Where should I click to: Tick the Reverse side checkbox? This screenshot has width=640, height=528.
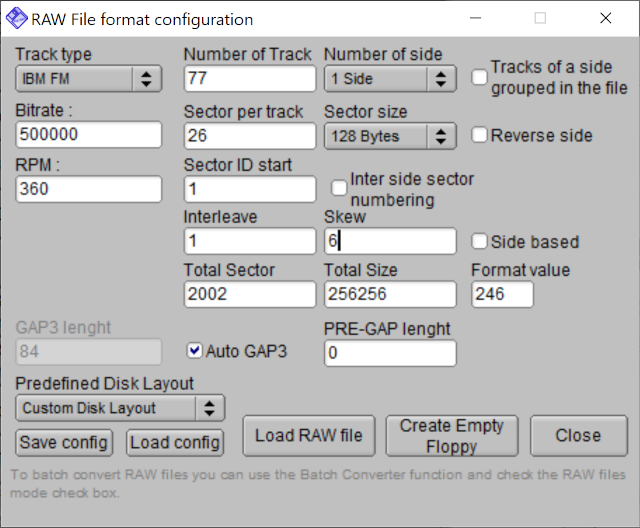pos(479,135)
